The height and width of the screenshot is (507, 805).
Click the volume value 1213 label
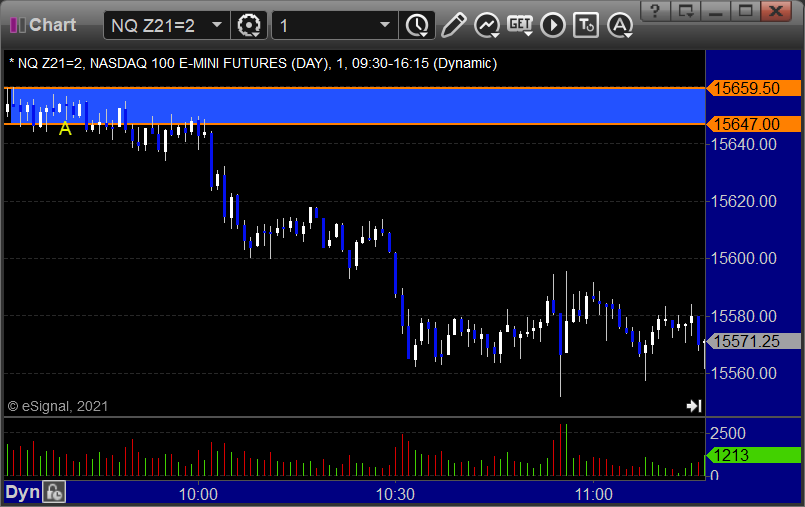coord(753,455)
